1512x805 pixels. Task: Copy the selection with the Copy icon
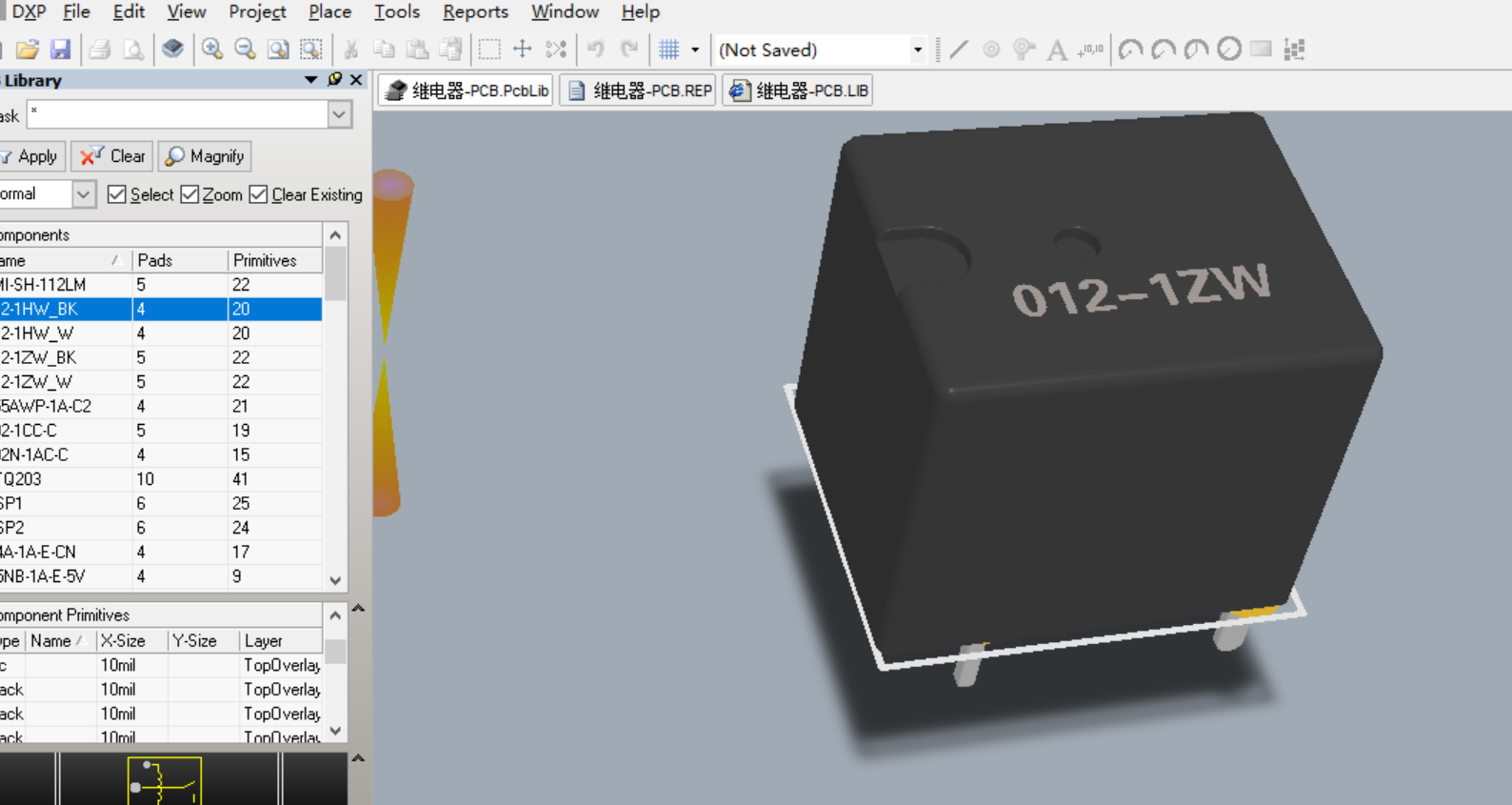pos(385,50)
